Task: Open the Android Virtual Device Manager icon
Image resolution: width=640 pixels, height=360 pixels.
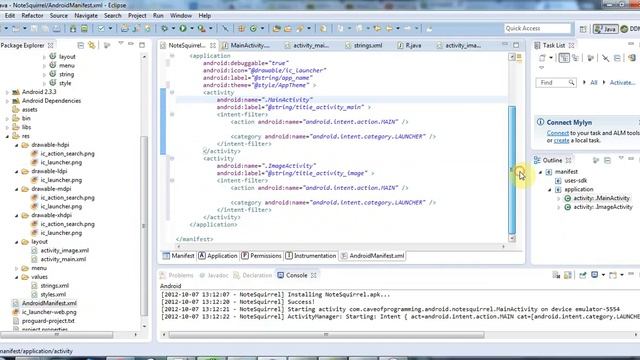Action: [x=84, y=28]
